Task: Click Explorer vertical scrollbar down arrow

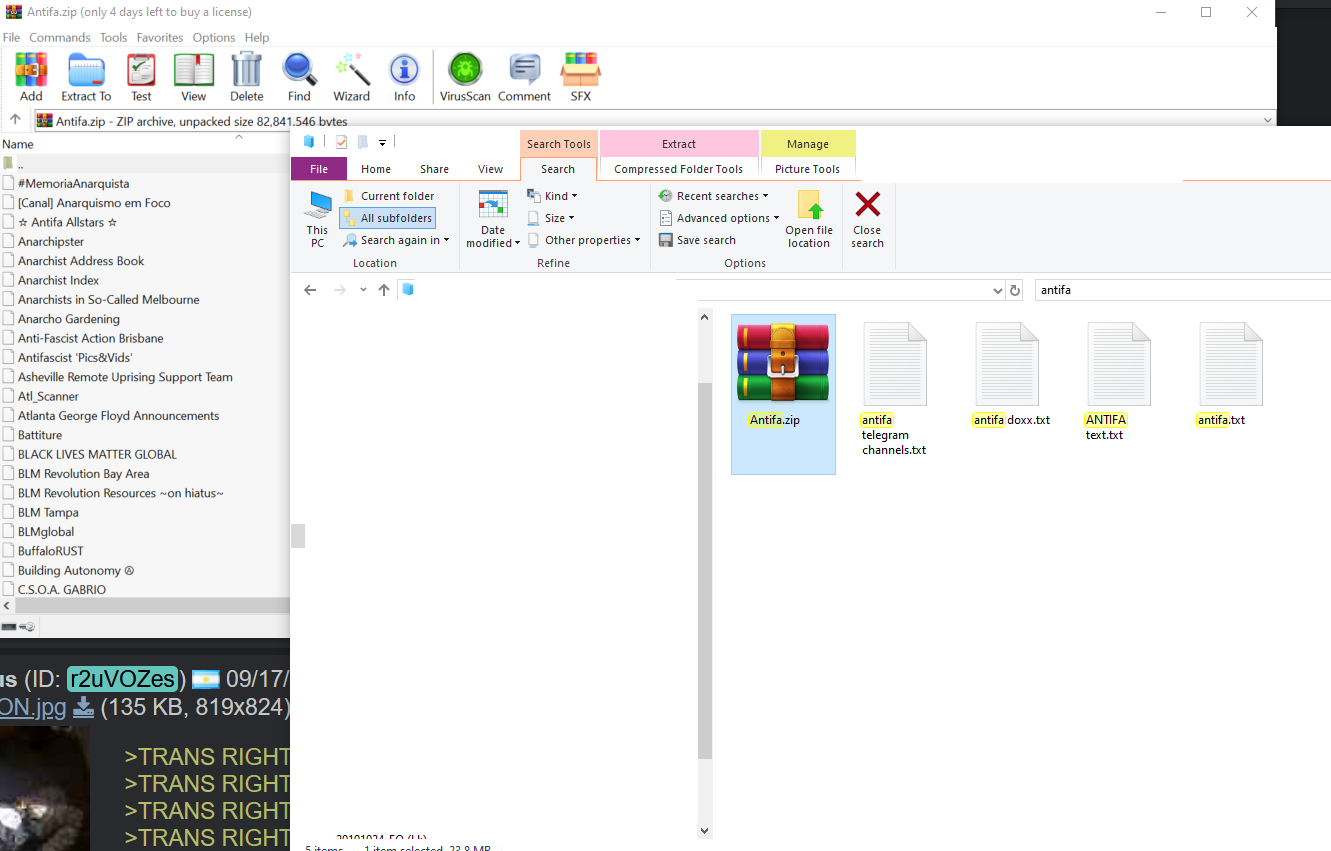Action: (x=704, y=830)
